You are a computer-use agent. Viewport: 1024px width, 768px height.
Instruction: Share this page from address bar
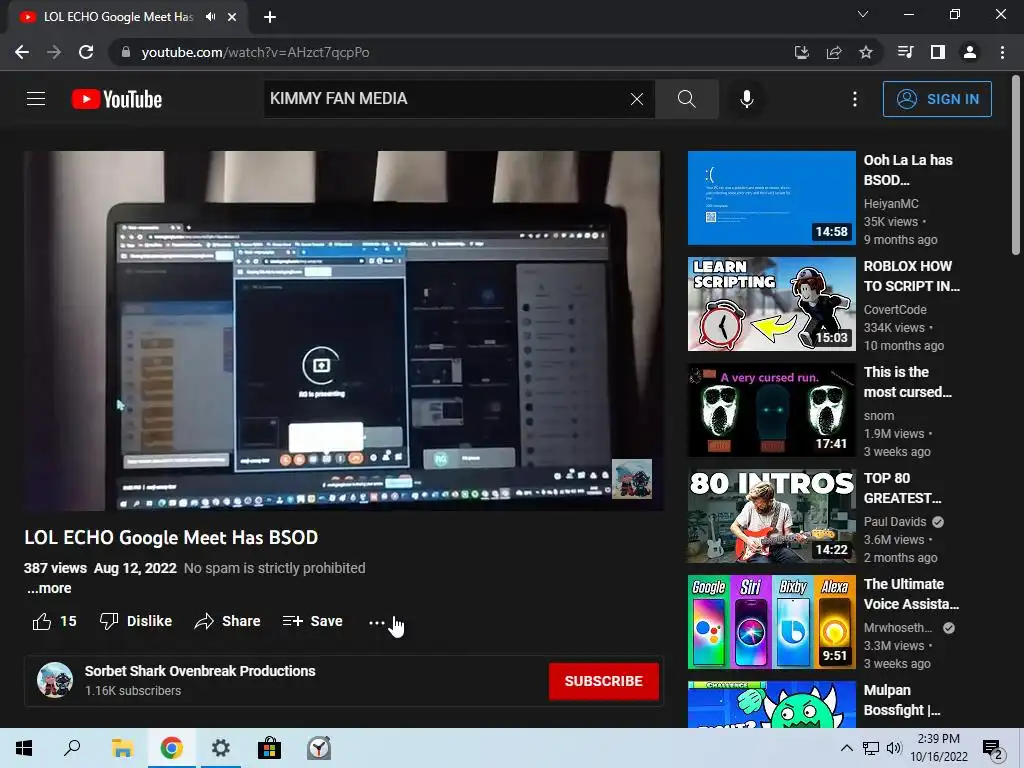click(834, 52)
